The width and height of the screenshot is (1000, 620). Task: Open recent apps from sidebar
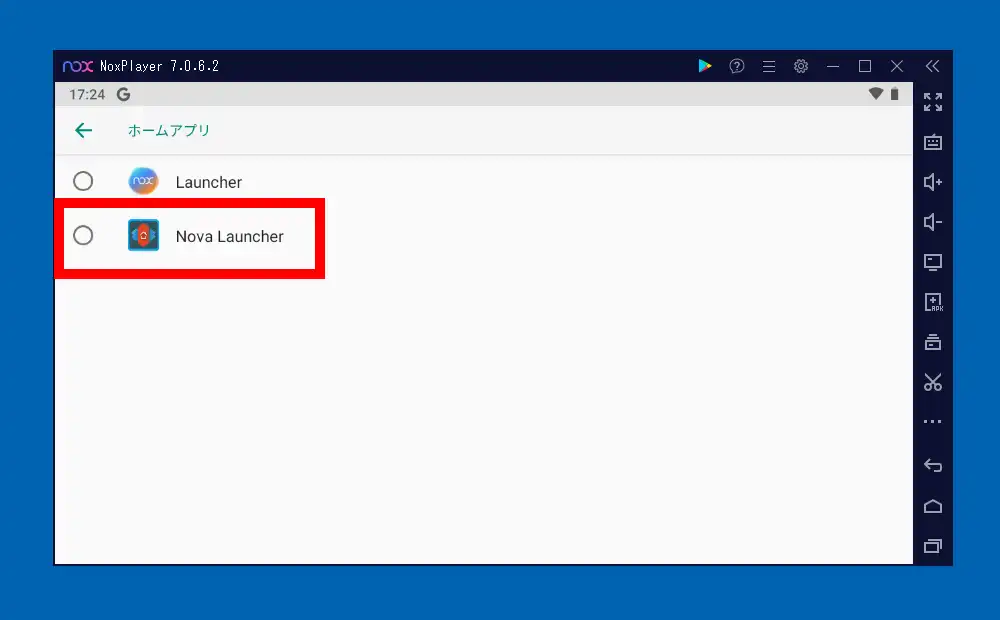(x=932, y=546)
